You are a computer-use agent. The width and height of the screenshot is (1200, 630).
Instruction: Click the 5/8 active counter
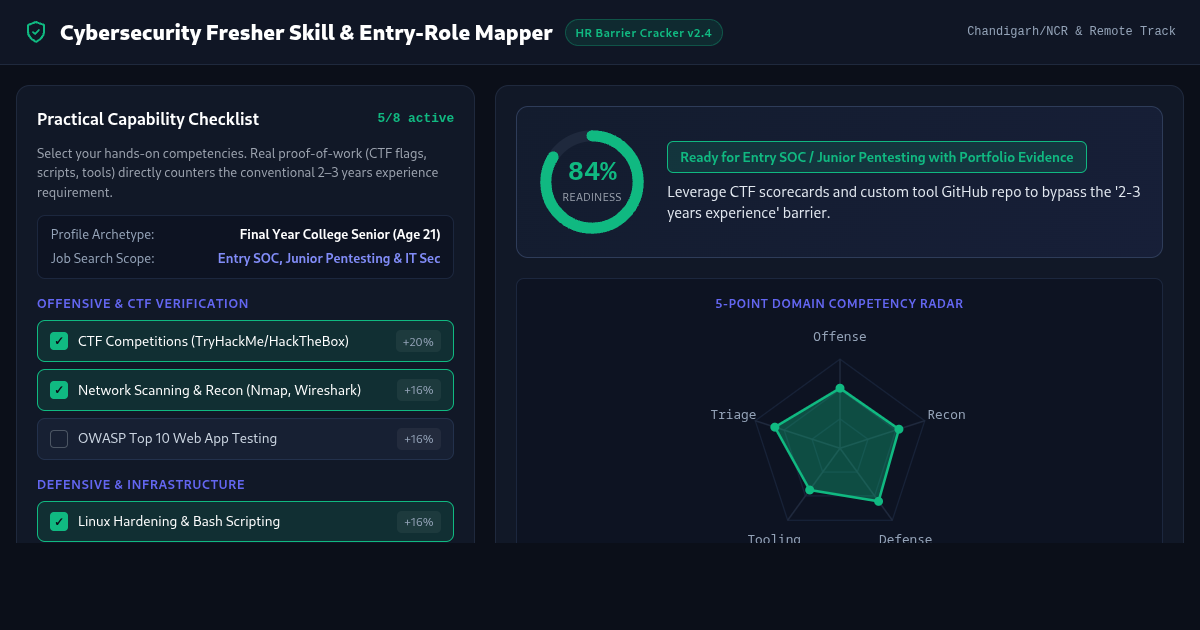coord(415,118)
